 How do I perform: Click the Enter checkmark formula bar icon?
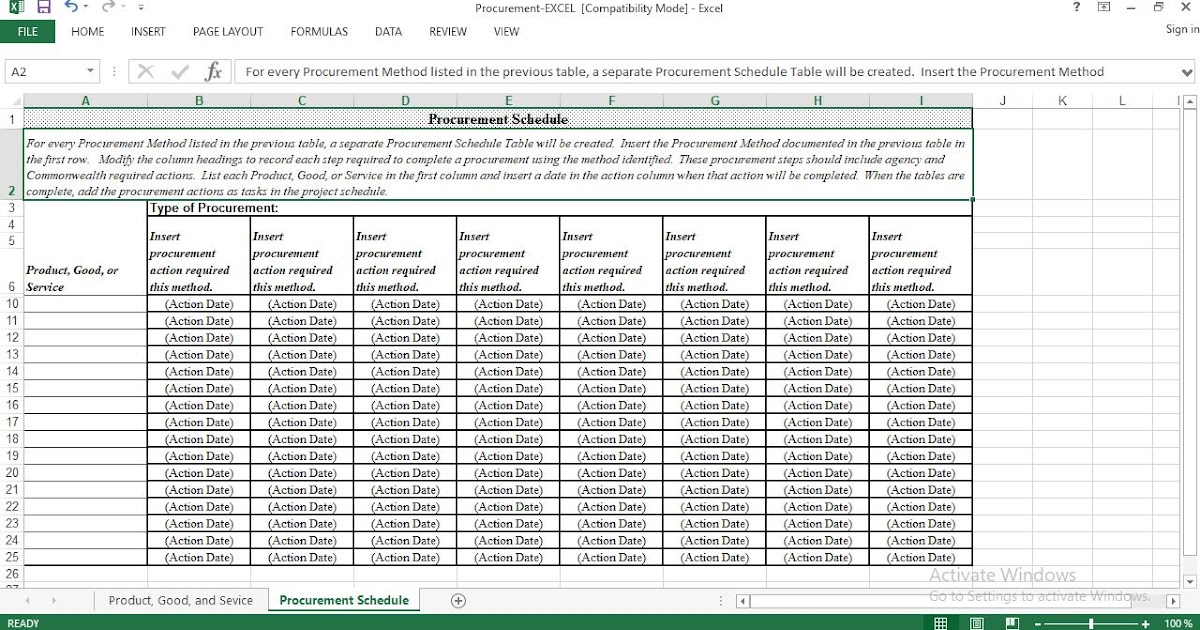[x=180, y=72]
